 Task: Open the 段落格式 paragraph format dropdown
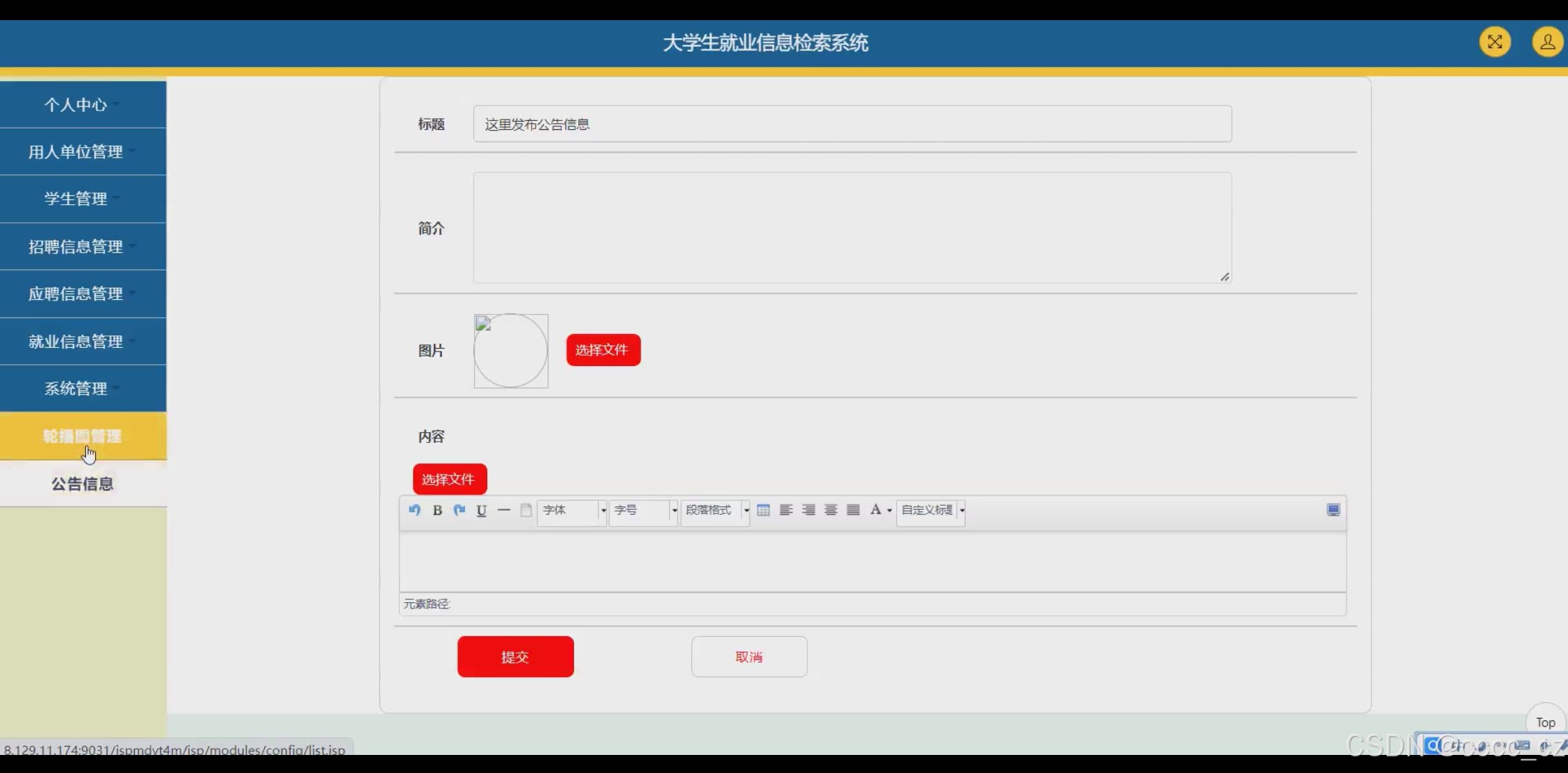pos(715,510)
